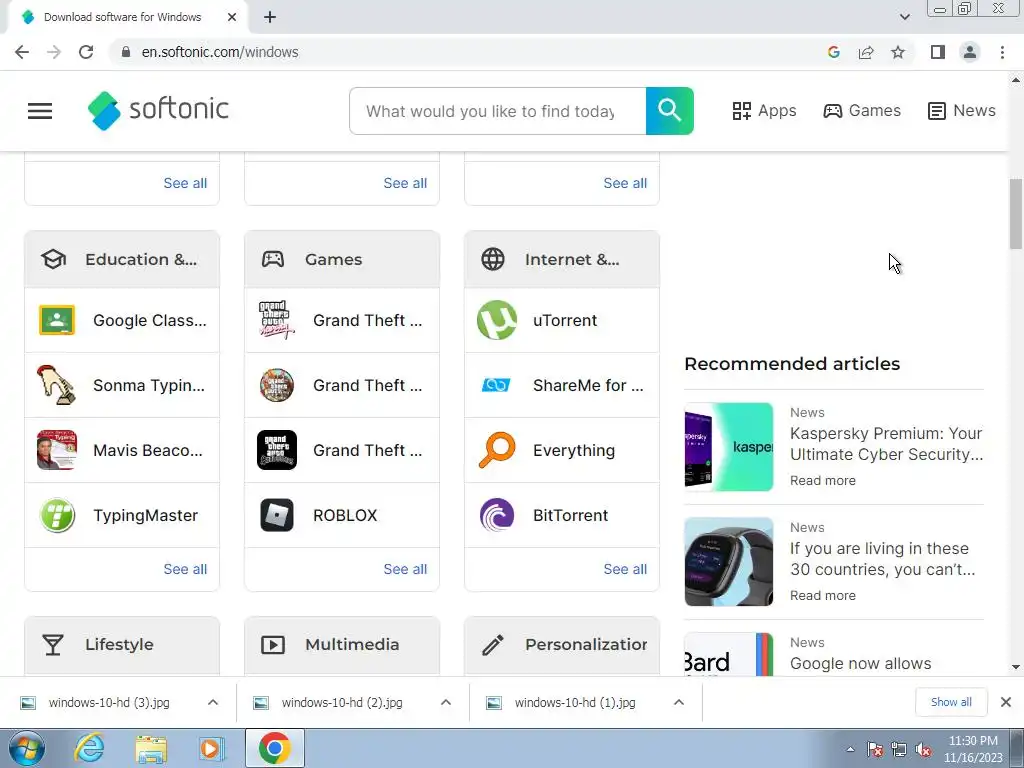Screen dimensions: 1024x768
Task: Click the share page icon in address bar
Action: (x=866, y=52)
